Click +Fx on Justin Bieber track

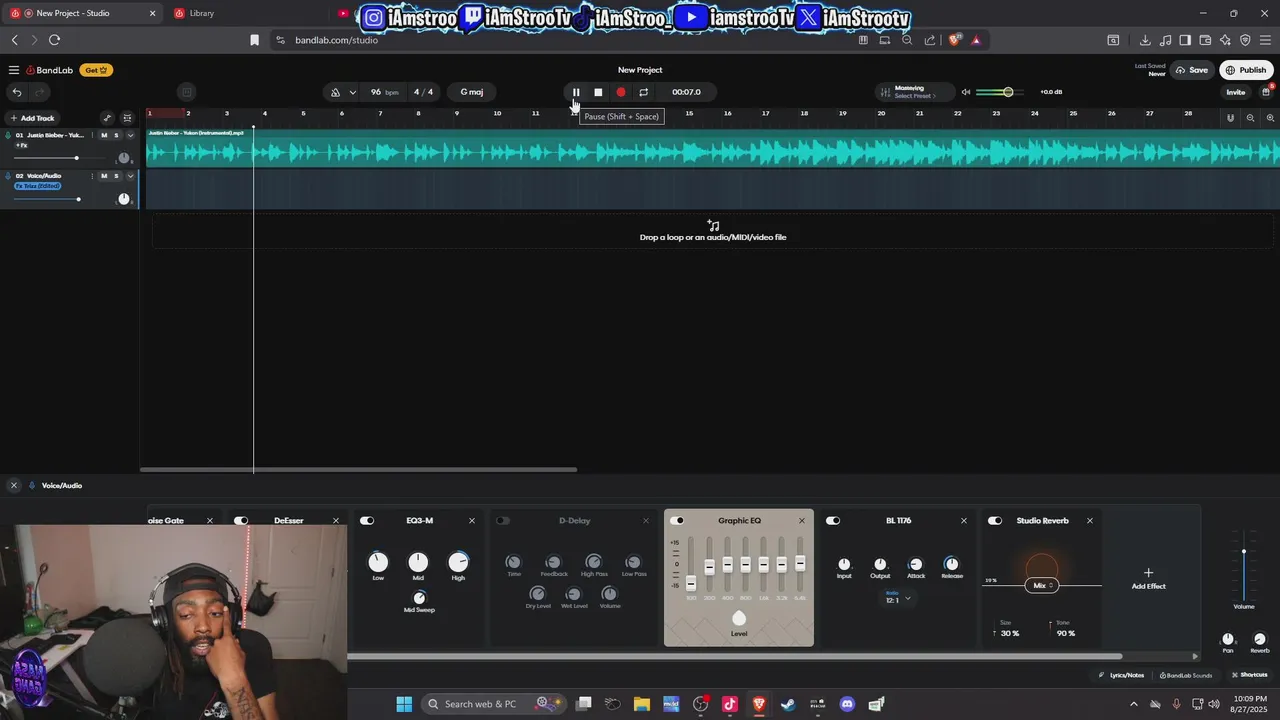point(22,146)
